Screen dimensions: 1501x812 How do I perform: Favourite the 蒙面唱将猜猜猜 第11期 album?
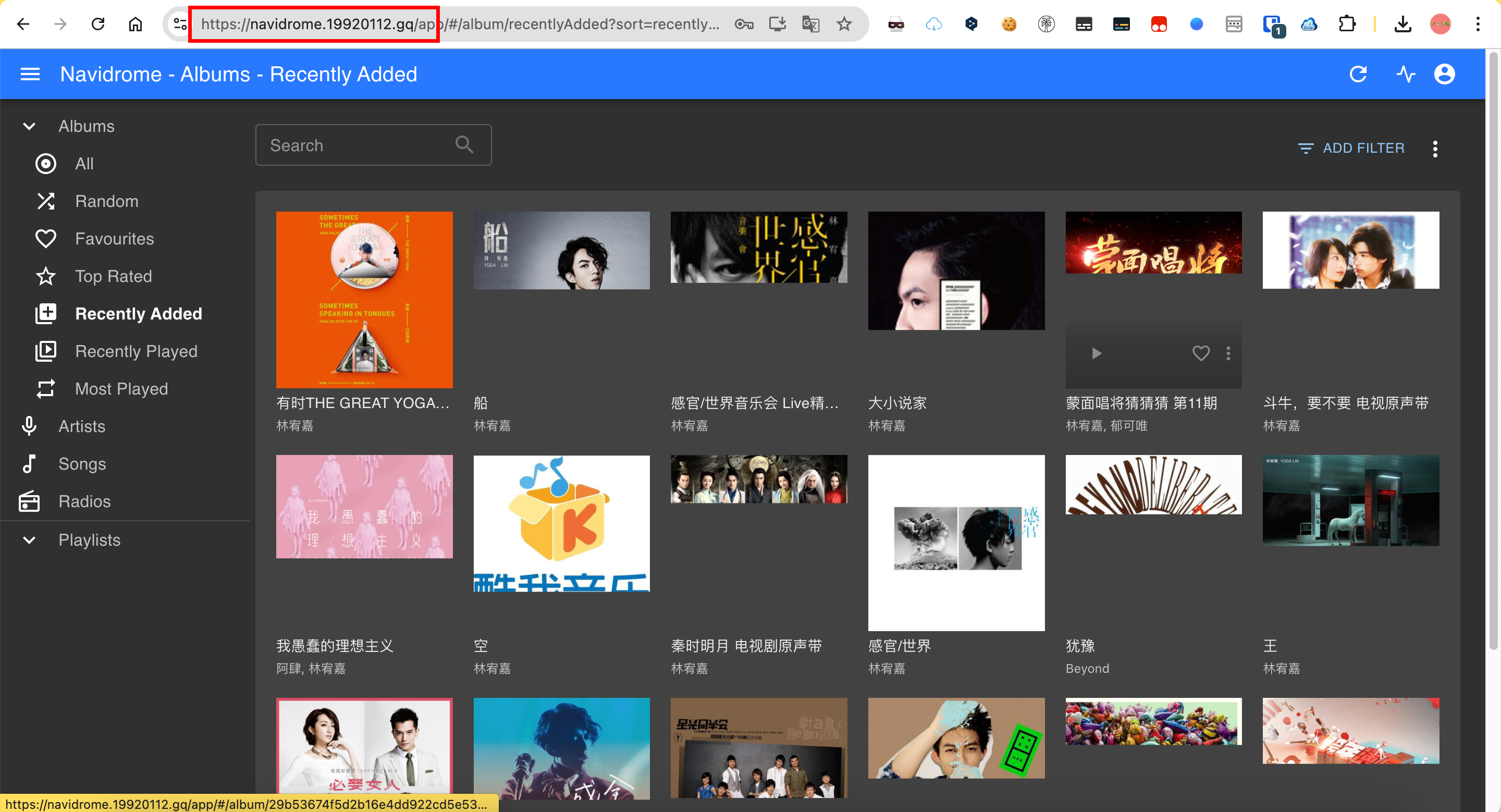tap(1201, 352)
